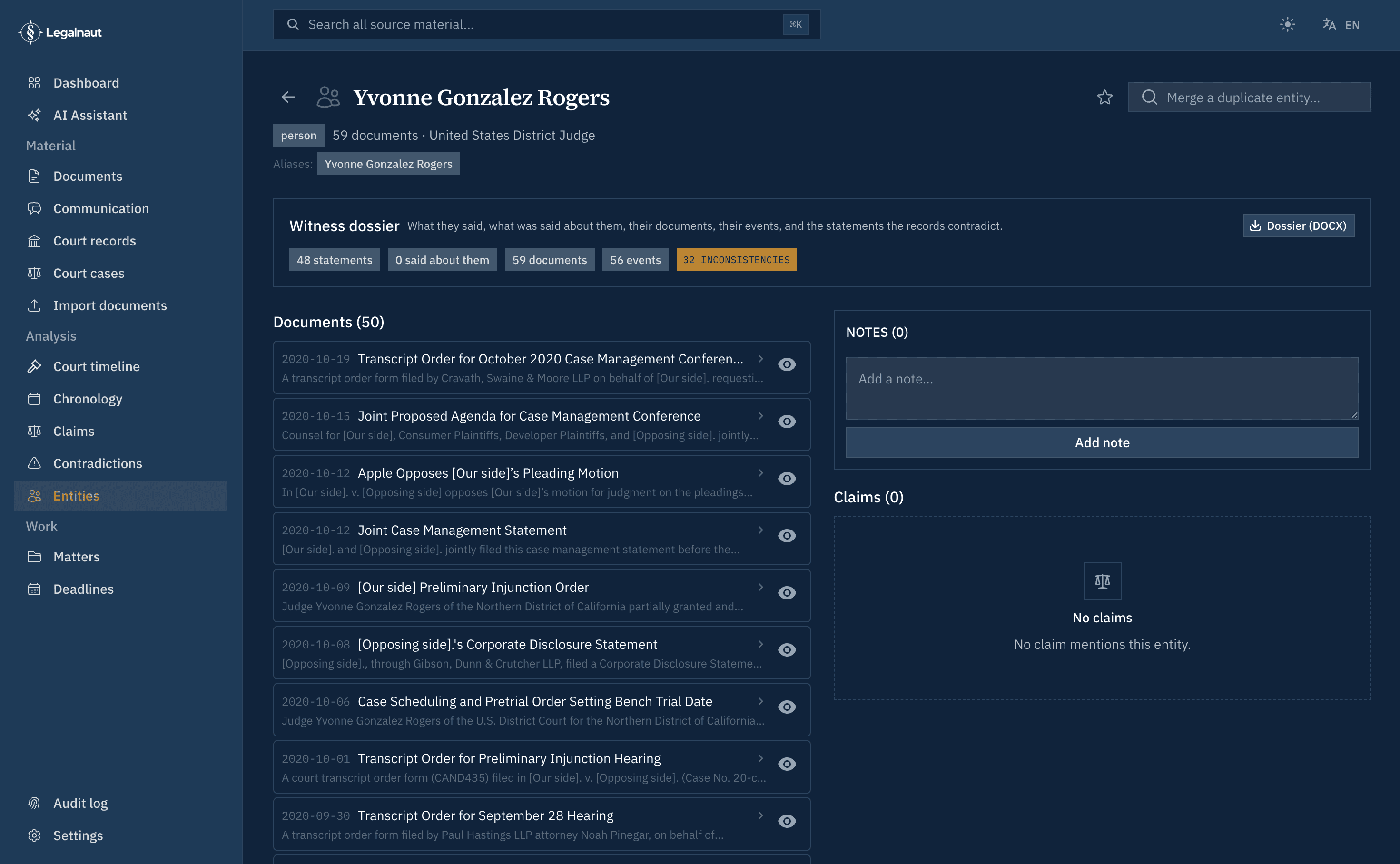Open the EN language selector
1400x864 pixels.
click(1341, 25)
